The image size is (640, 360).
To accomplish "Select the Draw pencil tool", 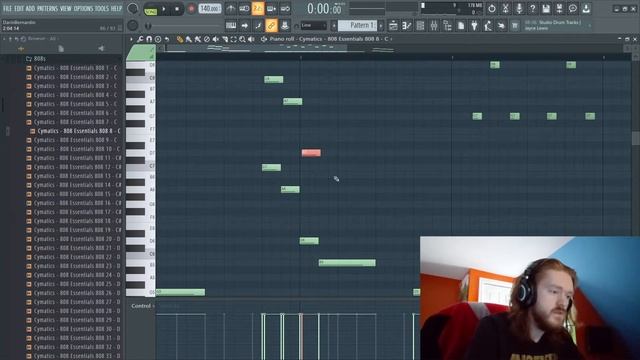I will [180, 39].
